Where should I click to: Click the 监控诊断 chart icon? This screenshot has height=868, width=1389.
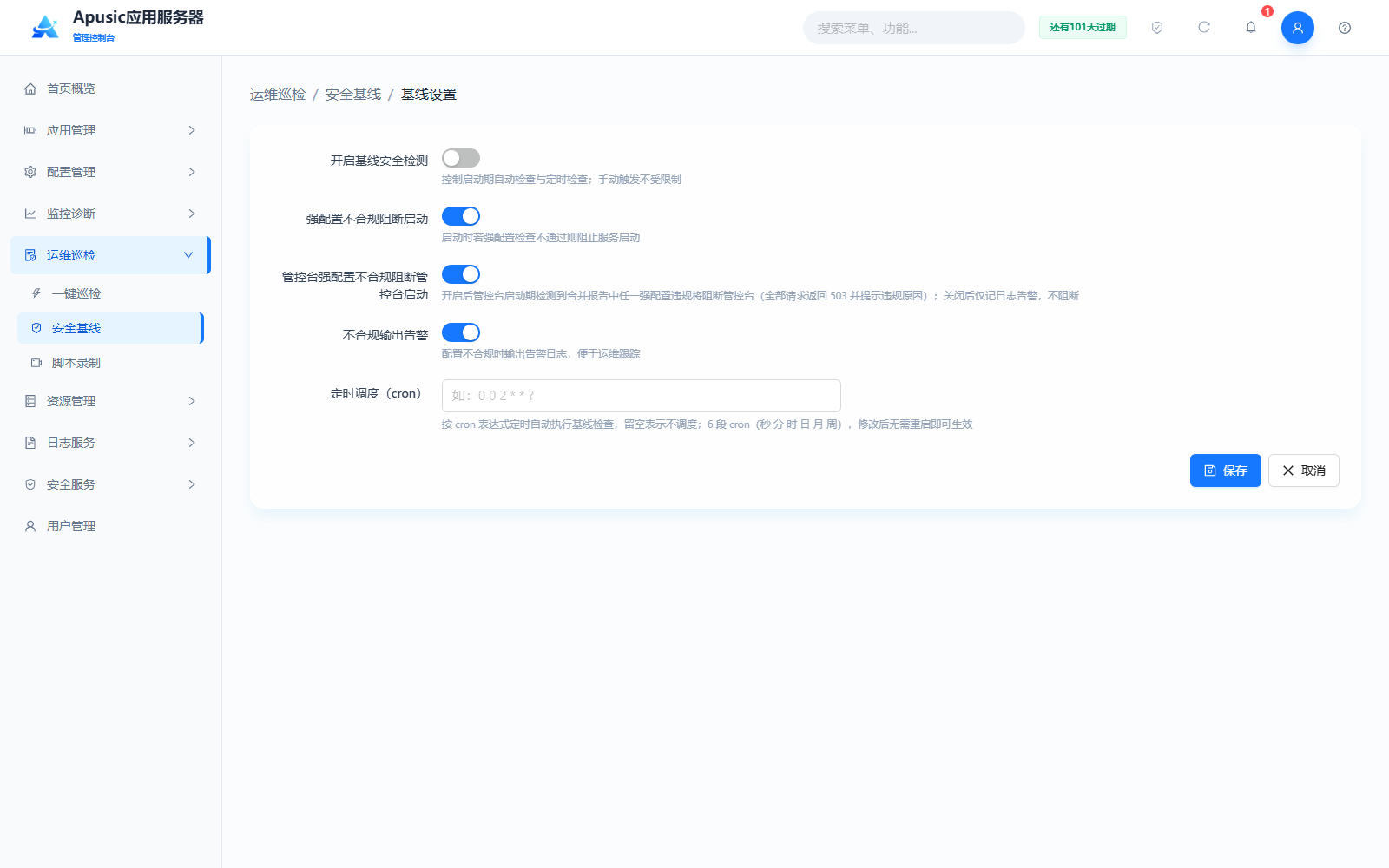pos(30,214)
